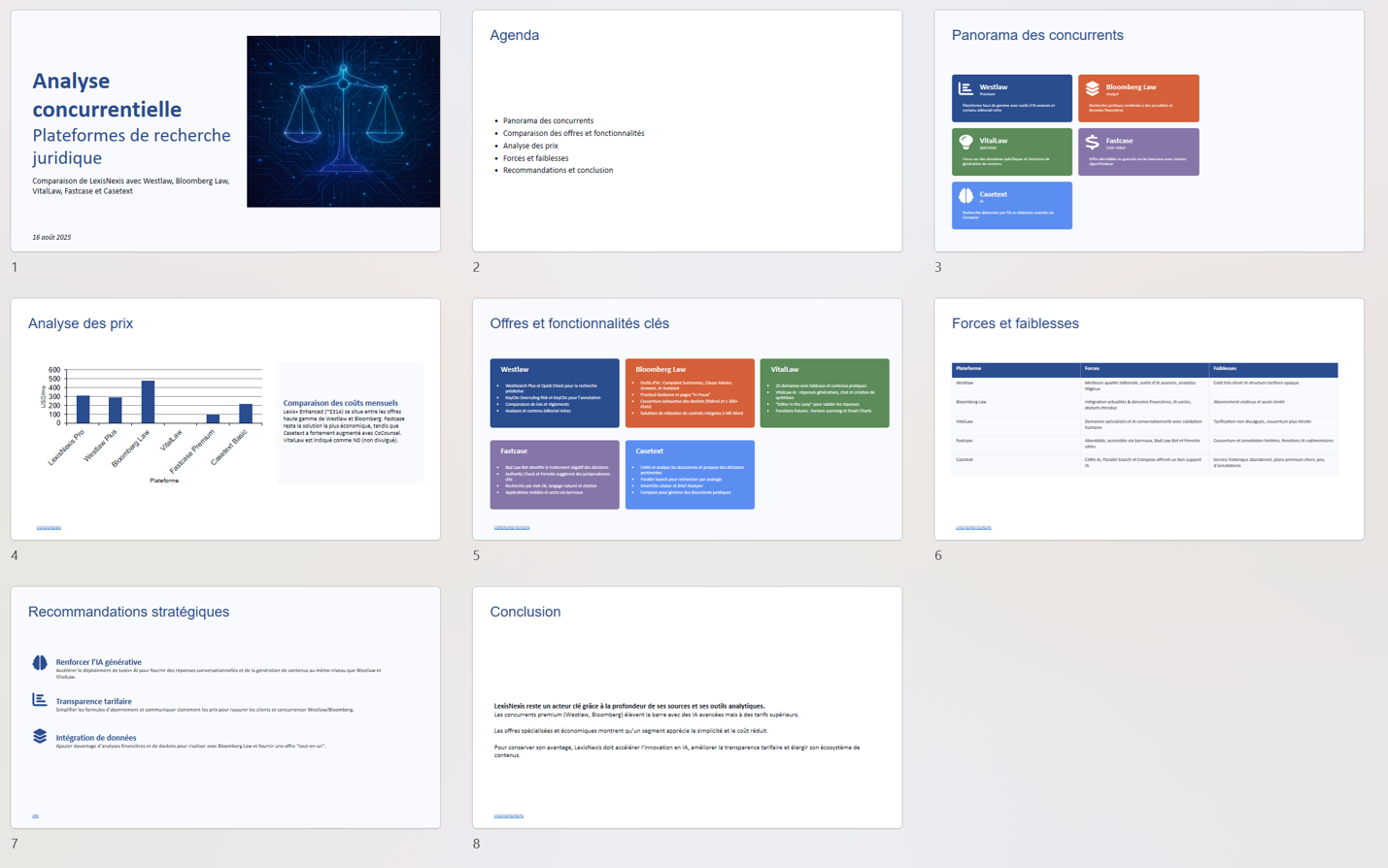This screenshot has height=868, width=1388.
Task: Click the date '16 août 2025' on slide 1
Action: pos(51,237)
